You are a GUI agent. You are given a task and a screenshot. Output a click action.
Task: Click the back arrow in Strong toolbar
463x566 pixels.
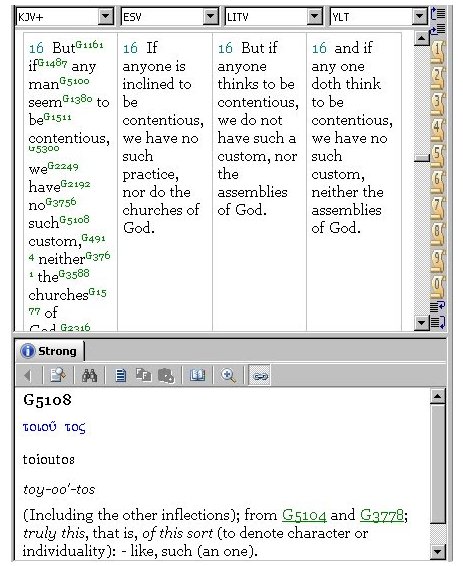27,375
